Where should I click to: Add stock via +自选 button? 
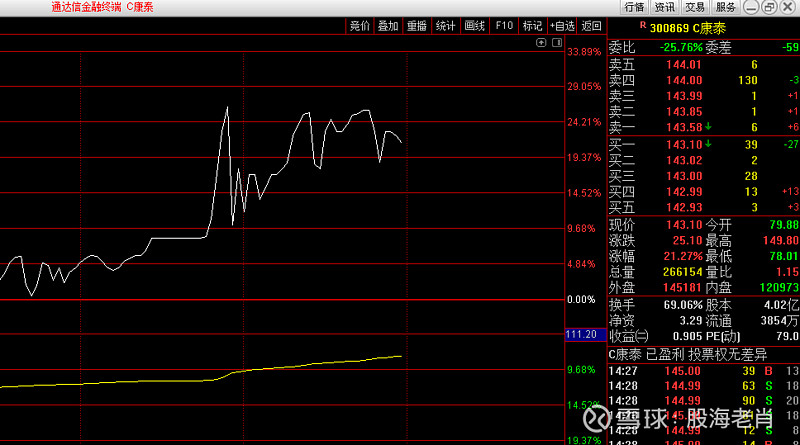pos(562,26)
